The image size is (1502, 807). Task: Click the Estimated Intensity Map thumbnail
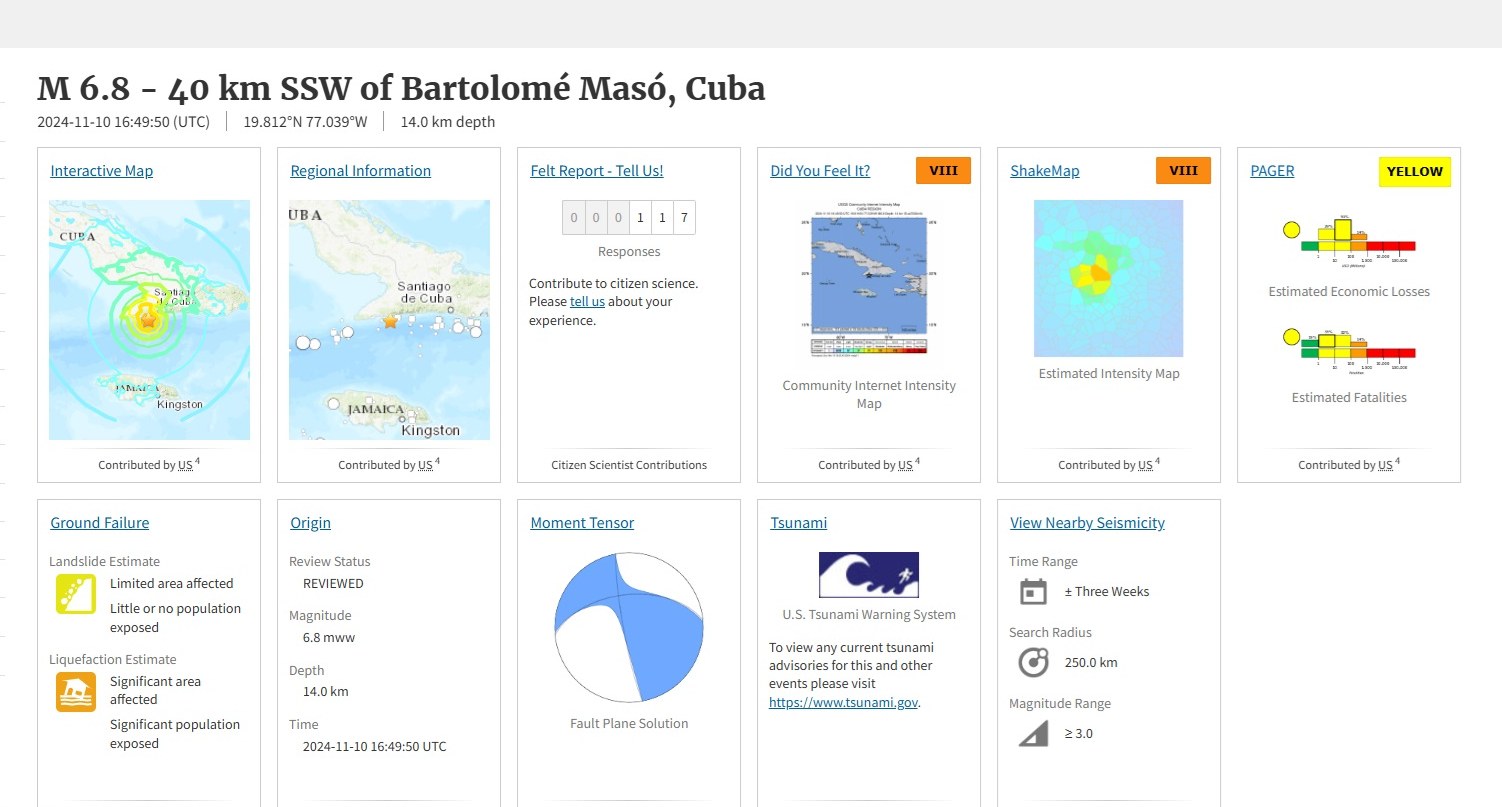point(1108,278)
